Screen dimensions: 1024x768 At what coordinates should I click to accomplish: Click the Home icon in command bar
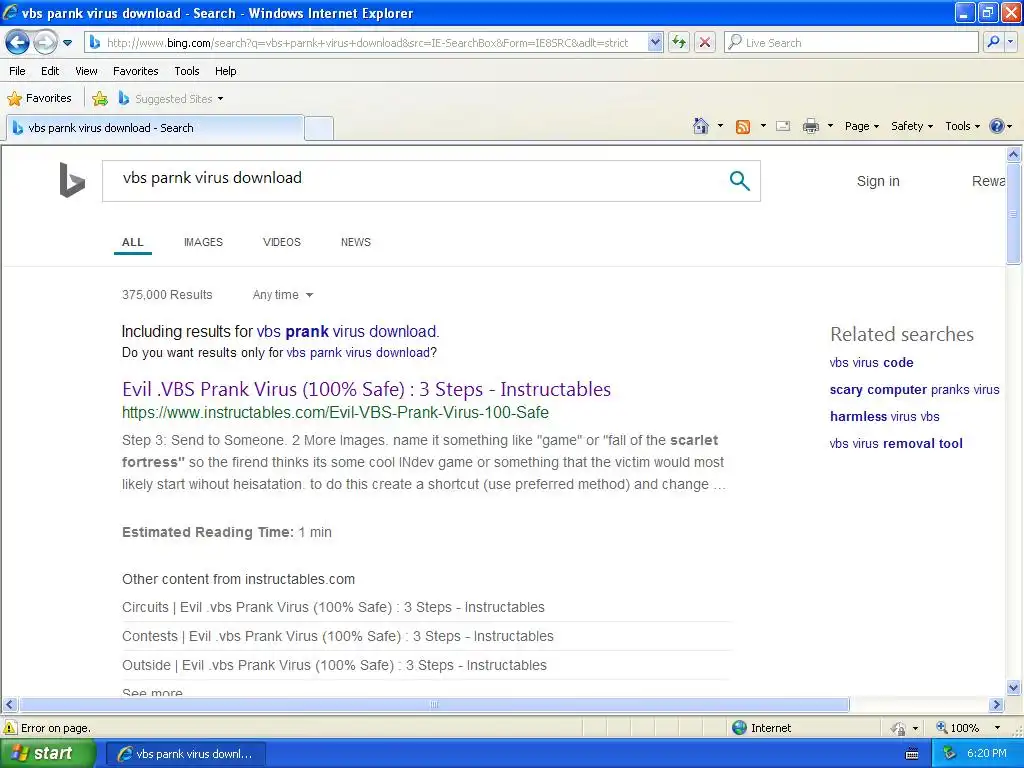click(701, 126)
